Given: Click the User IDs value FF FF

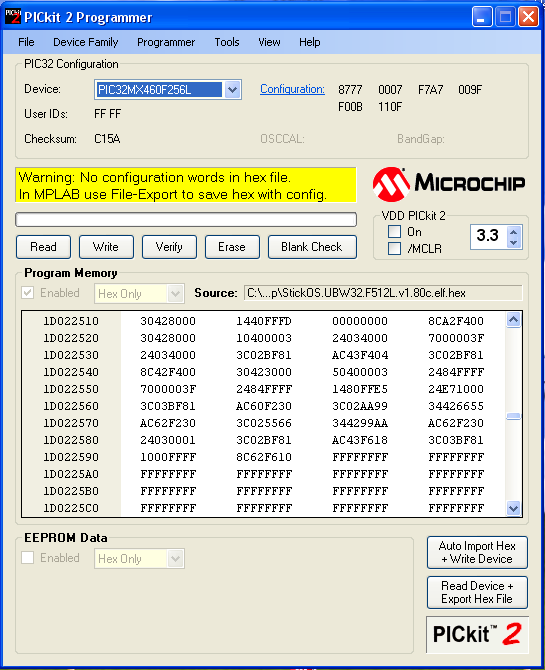Looking at the screenshot, I should (x=108, y=114).
